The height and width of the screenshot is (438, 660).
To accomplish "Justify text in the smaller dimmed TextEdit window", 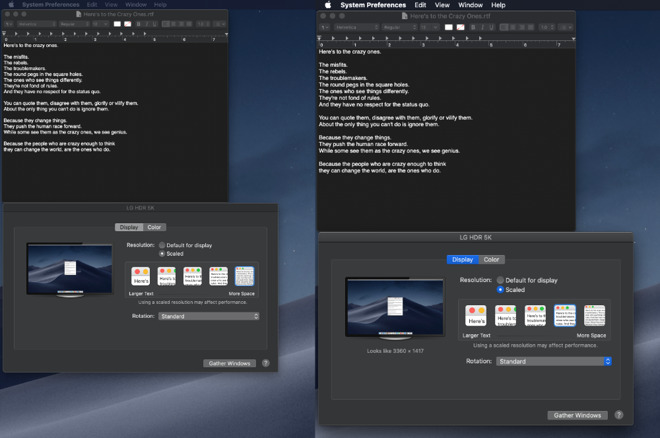I will coord(189,24).
